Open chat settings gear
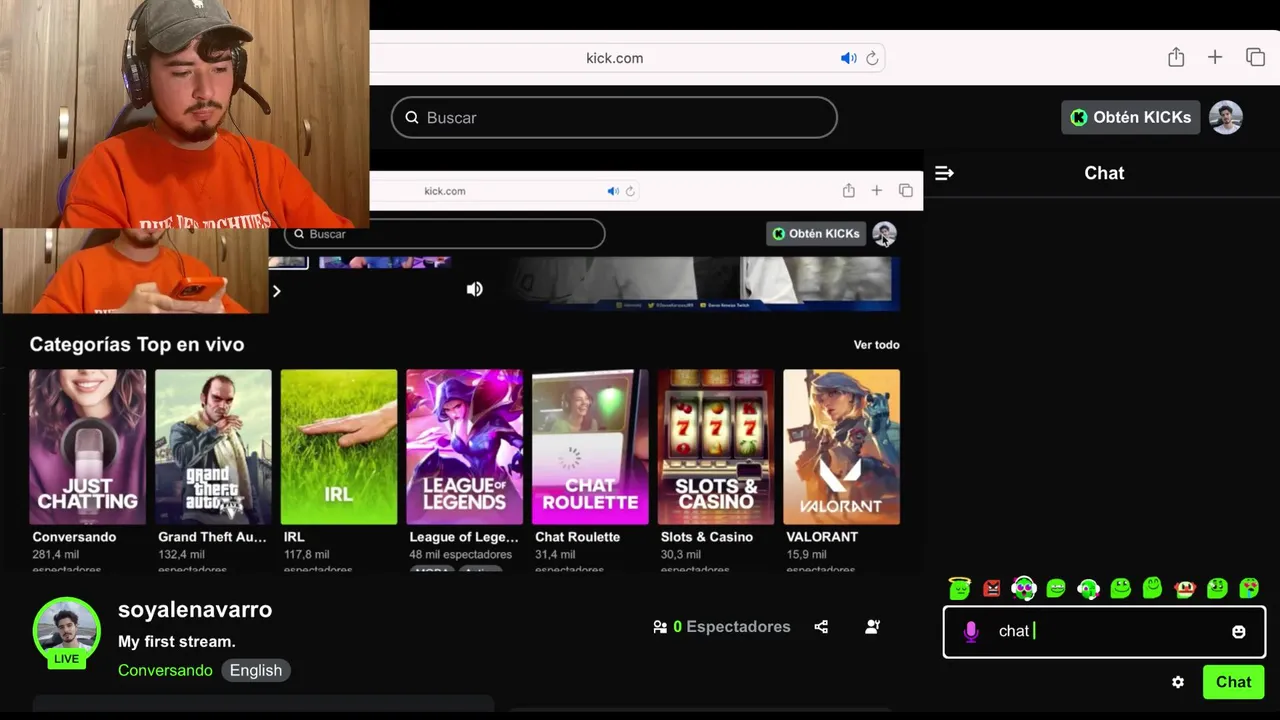The width and height of the screenshot is (1280, 720). coord(1178,682)
